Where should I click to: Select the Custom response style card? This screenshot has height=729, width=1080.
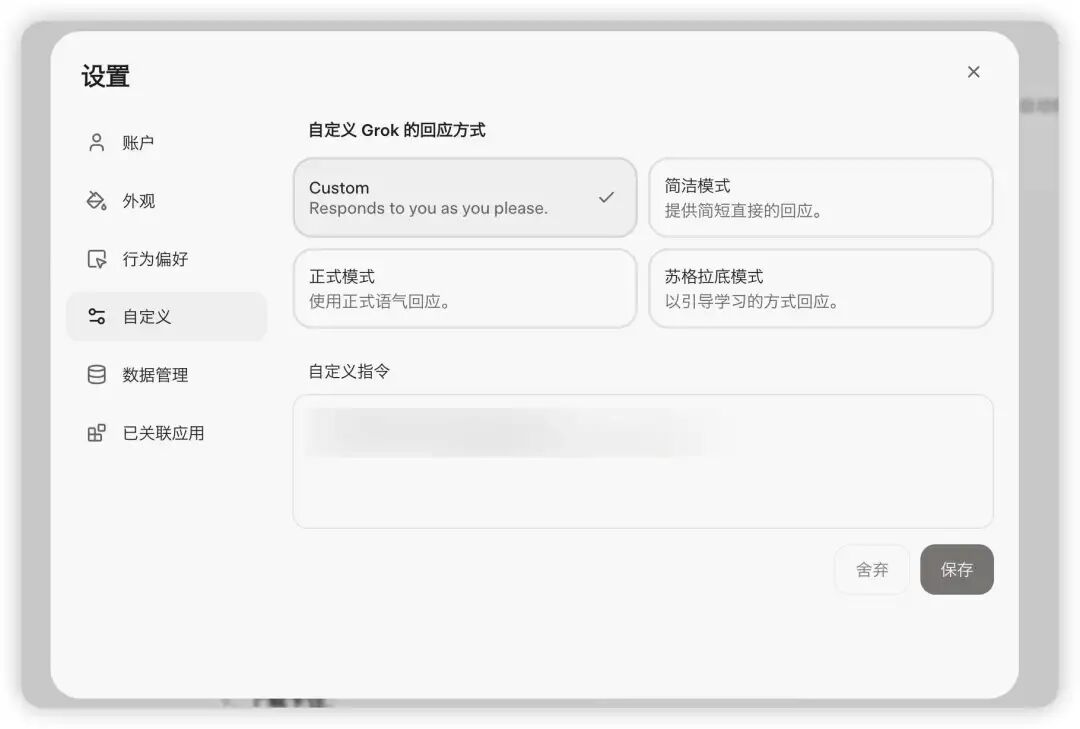[x=465, y=198]
